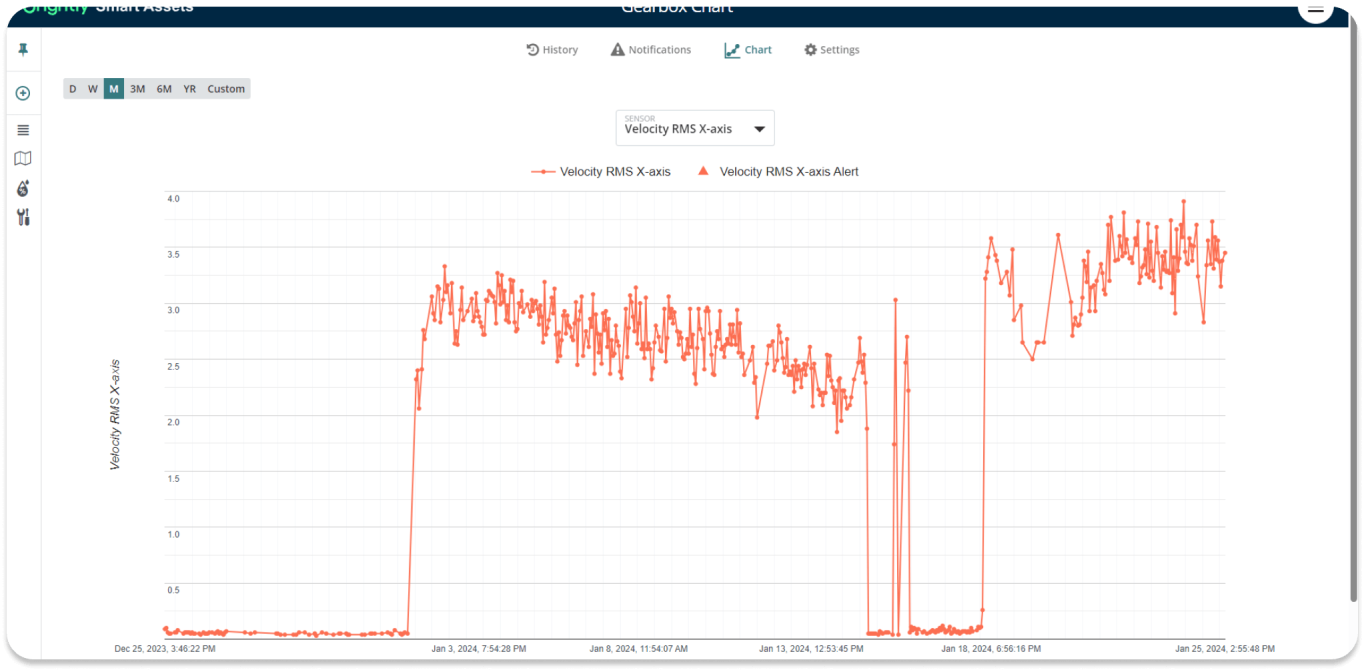This screenshot has width=1366, height=670.
Task: Click the Velocity RMS X-axis vertical axis title
Action: (115, 415)
